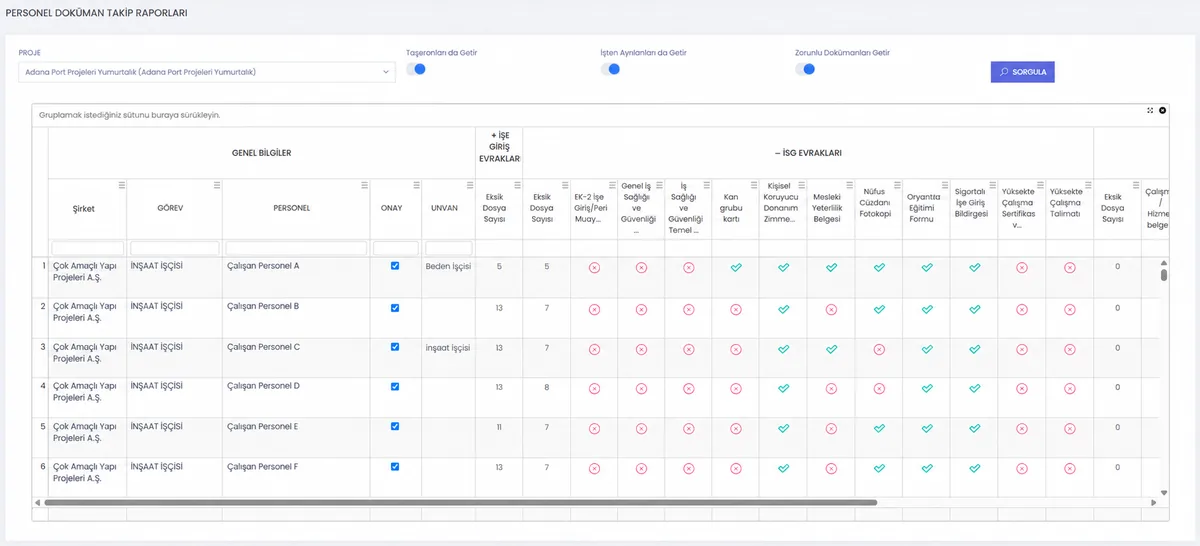Click the SORGULA query button
This screenshot has width=1200, height=546.
click(x=1022, y=72)
